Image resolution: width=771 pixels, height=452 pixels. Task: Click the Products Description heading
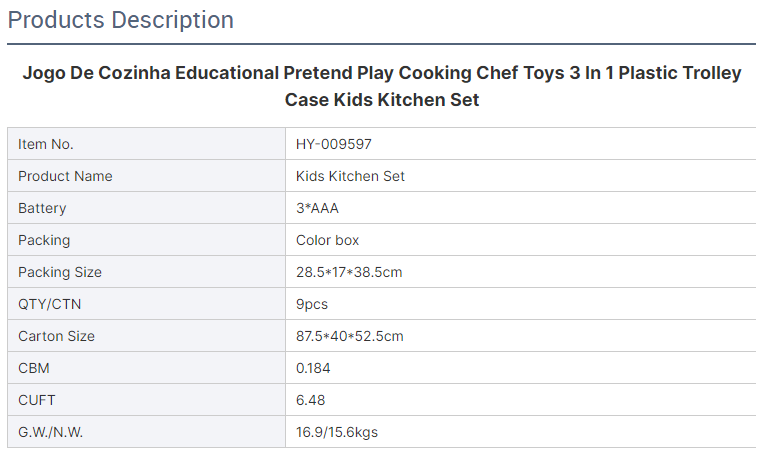coord(120,21)
